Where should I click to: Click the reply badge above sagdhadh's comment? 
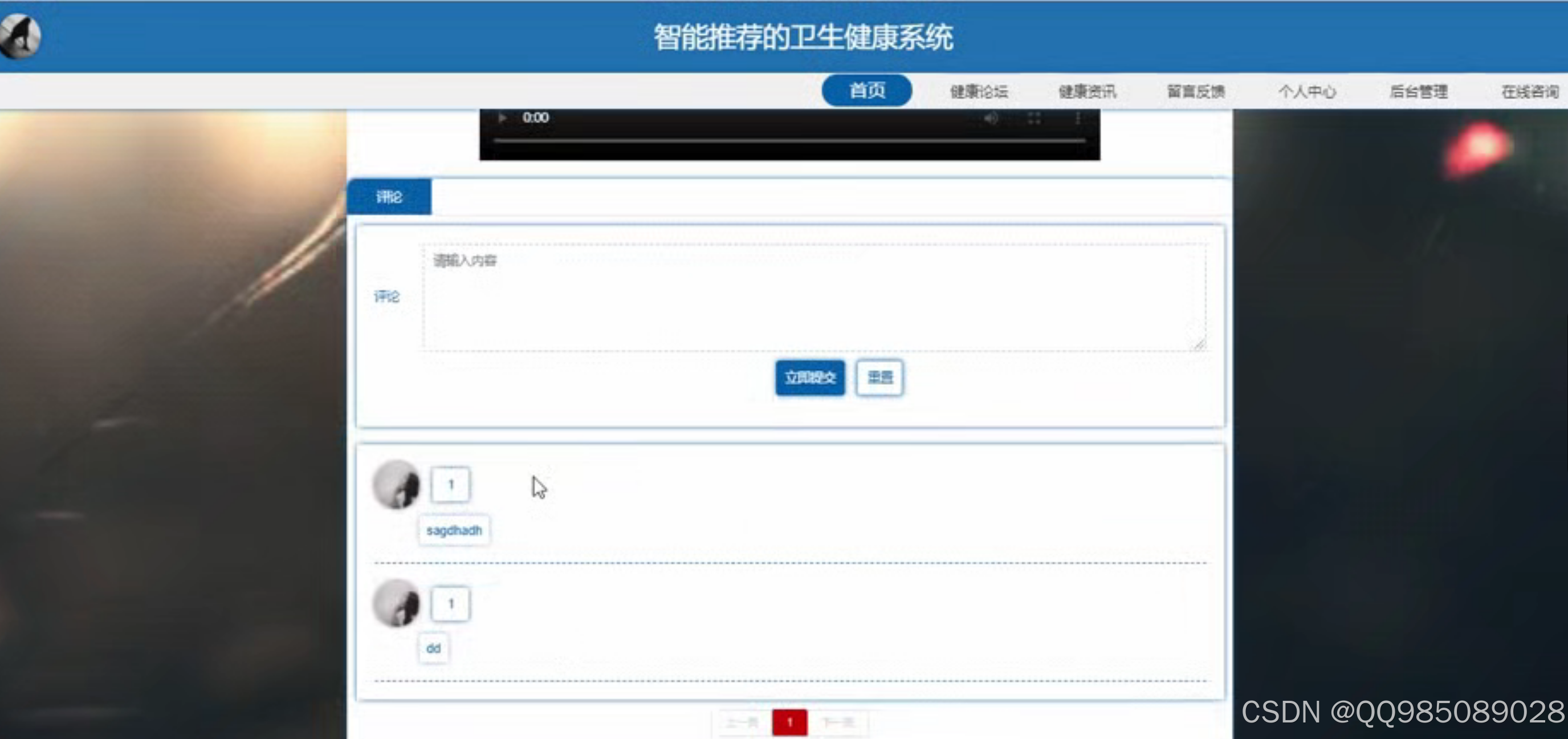[450, 484]
